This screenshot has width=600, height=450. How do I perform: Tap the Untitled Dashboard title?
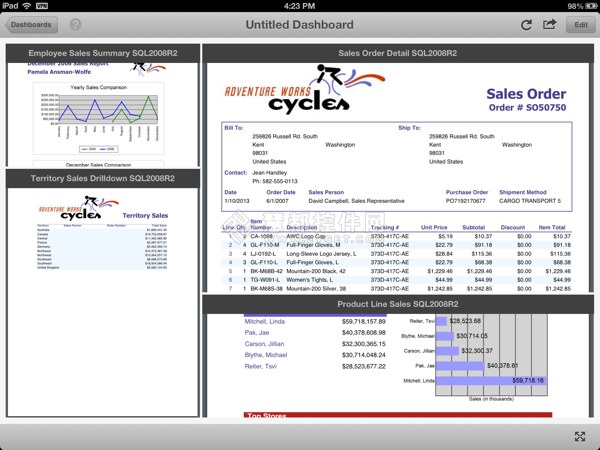click(300, 25)
